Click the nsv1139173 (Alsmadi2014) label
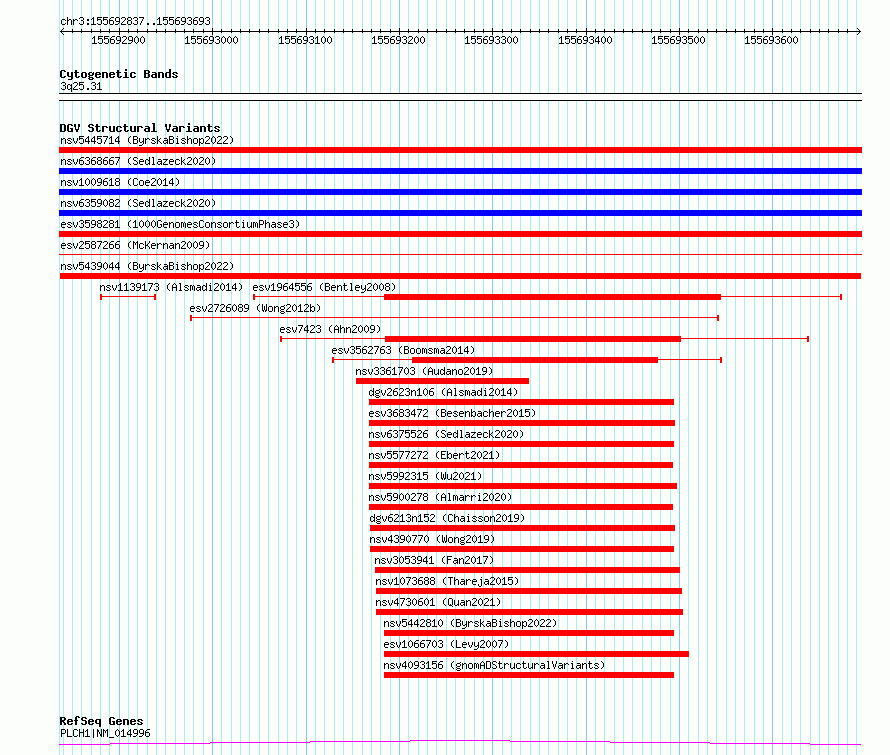 point(171,287)
